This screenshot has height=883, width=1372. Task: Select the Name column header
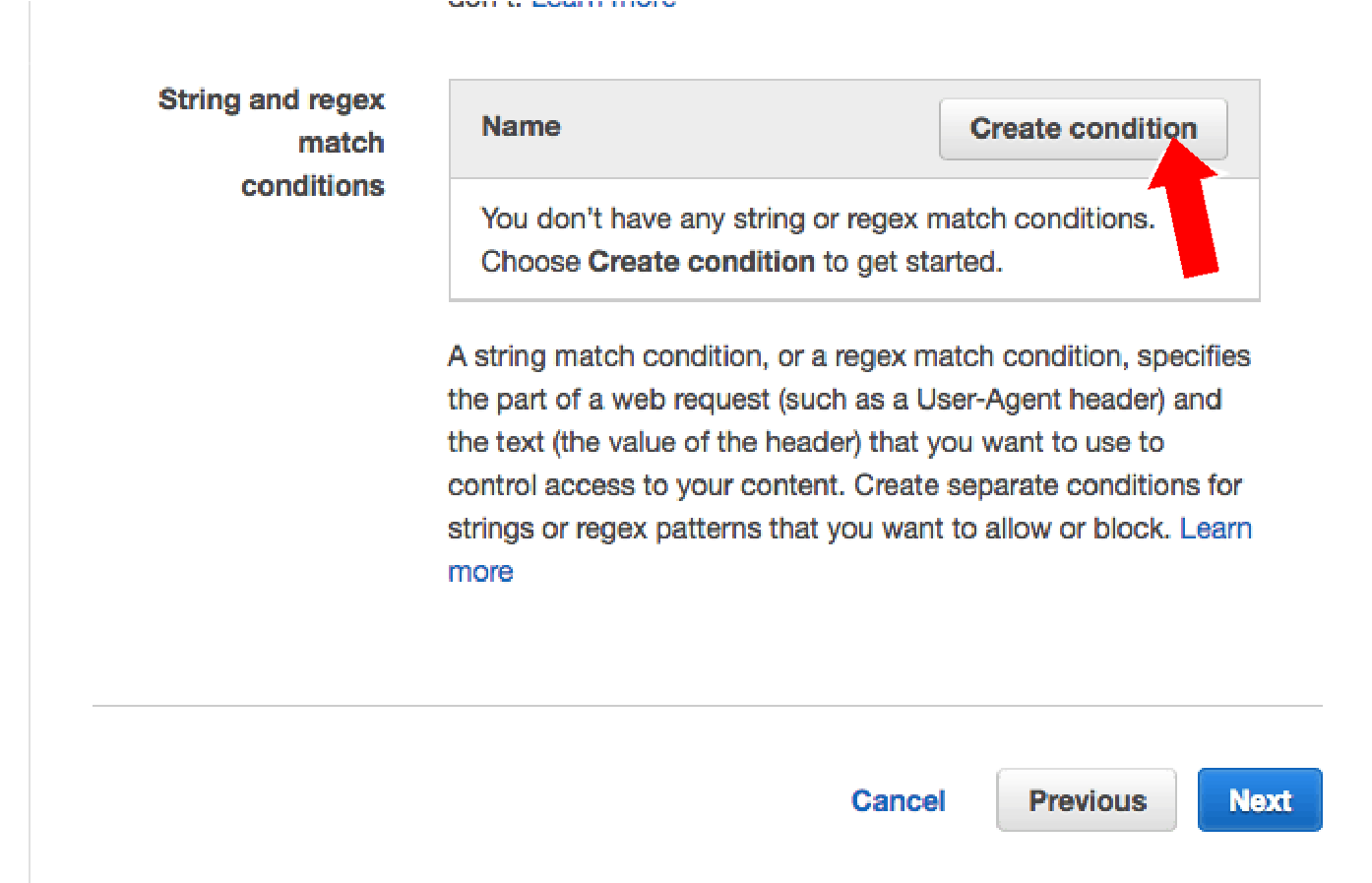[521, 126]
